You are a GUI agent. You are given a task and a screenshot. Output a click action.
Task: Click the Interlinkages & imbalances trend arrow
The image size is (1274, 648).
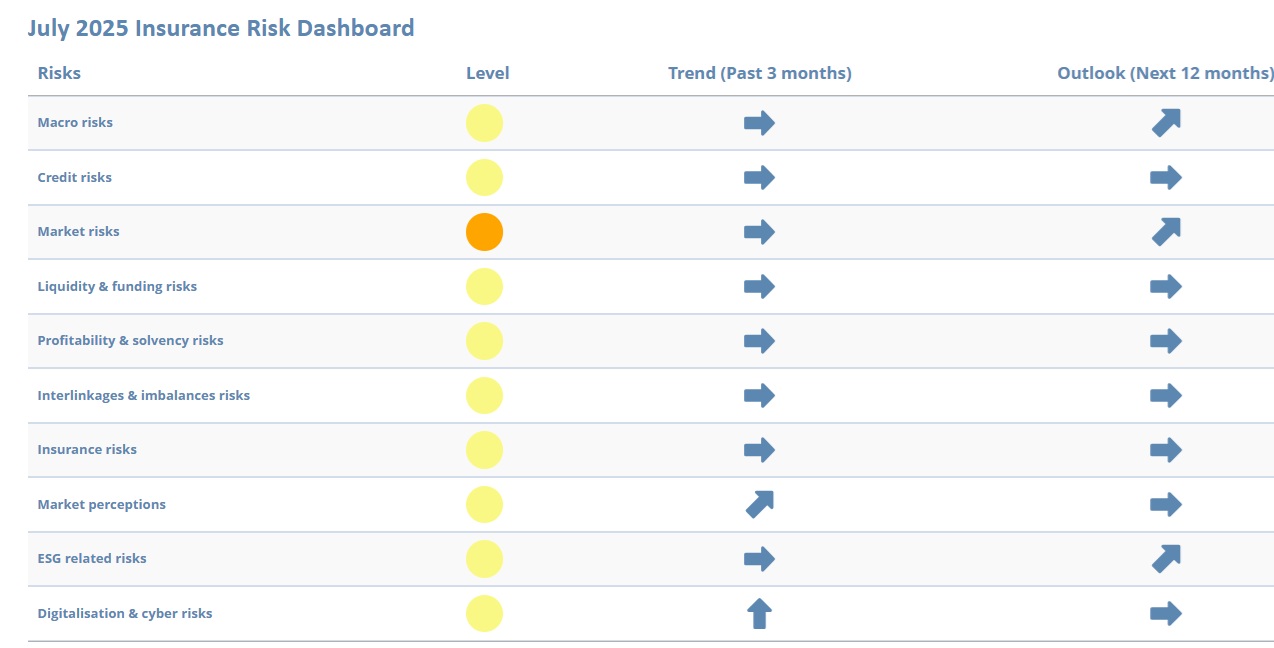[x=759, y=395]
